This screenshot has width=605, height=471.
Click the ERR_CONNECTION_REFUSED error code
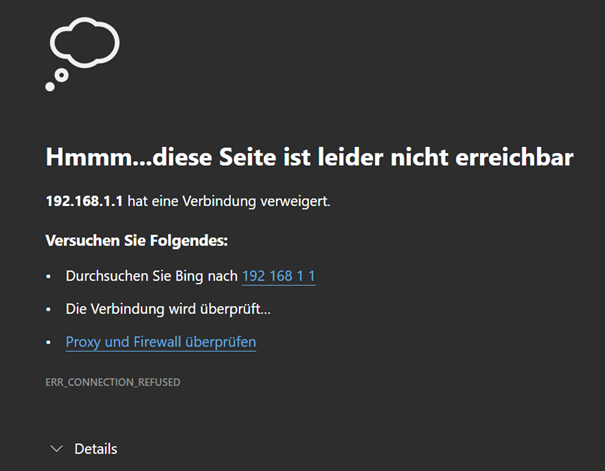(113, 382)
